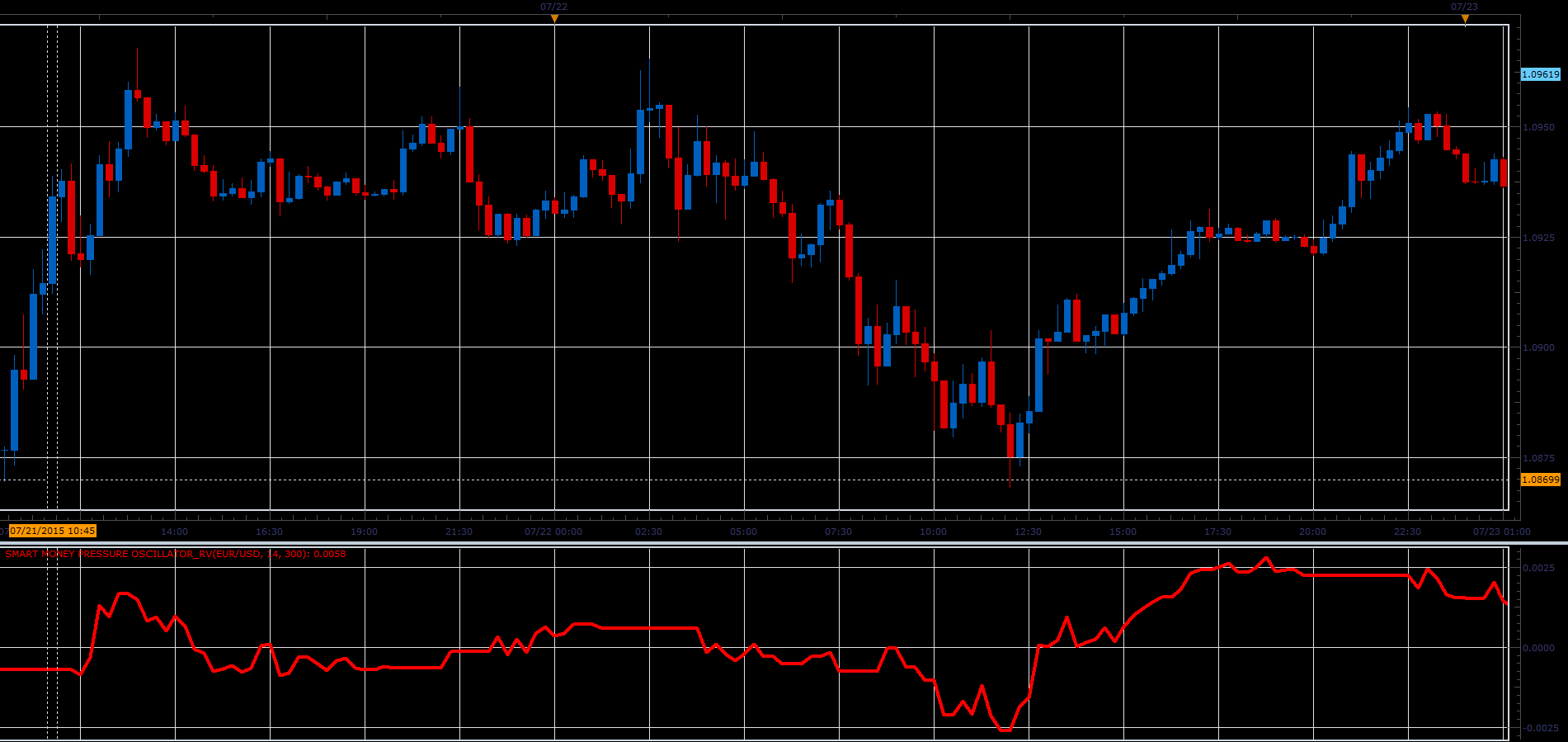1568x742 pixels.
Task: Click the 1.0950 price axis label
Action: click(x=1538, y=127)
